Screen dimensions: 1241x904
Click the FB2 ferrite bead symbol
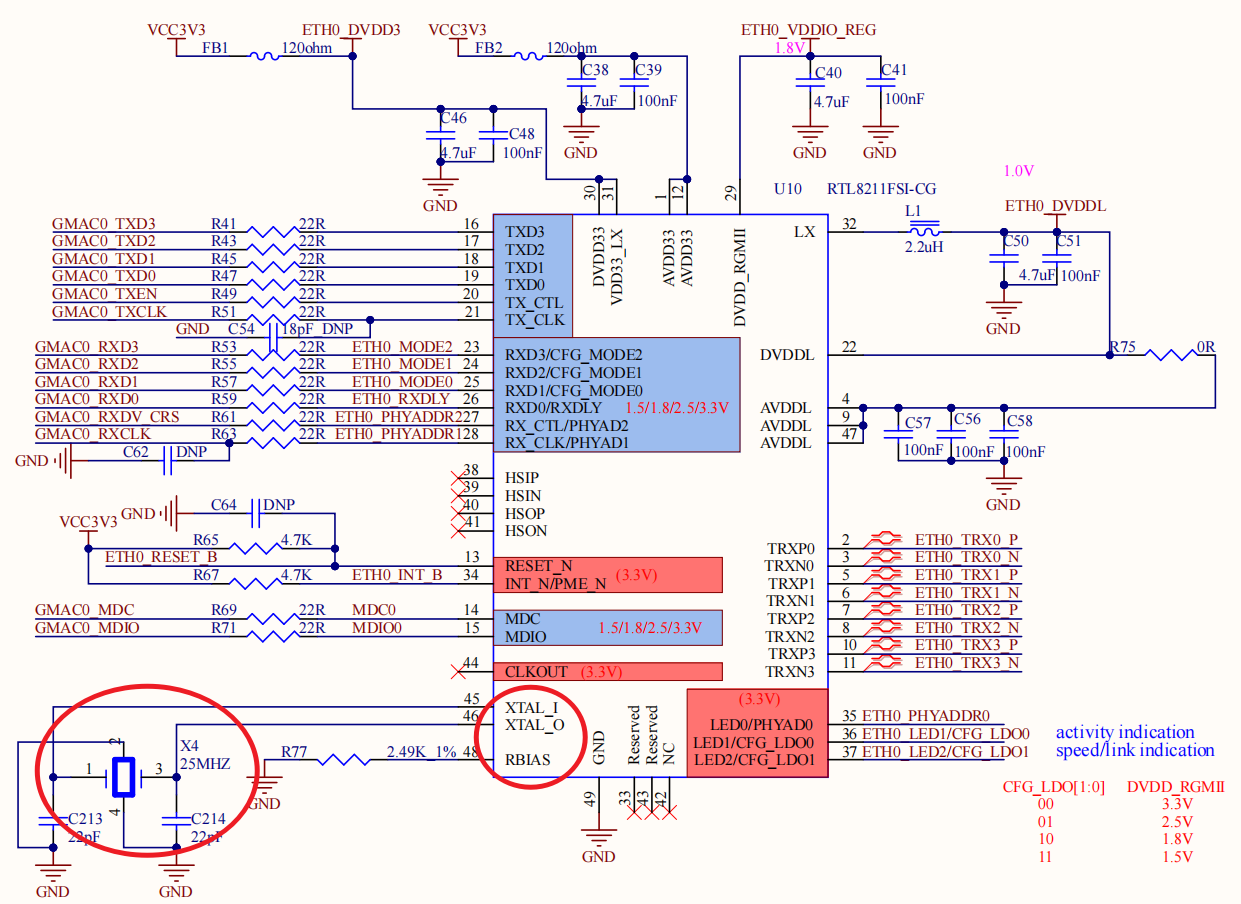coord(528,56)
